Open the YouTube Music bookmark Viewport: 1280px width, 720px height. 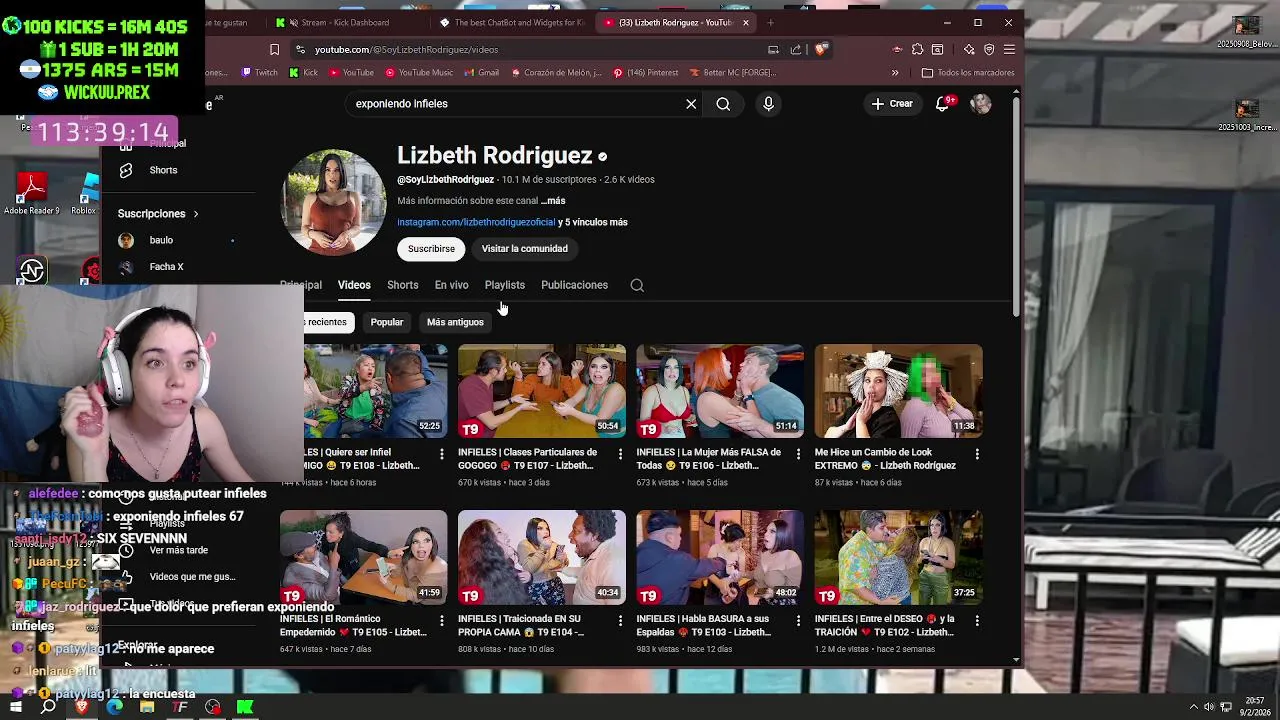419,73
